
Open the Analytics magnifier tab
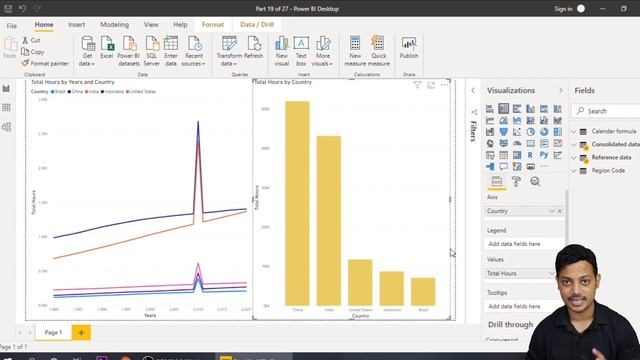pos(535,182)
